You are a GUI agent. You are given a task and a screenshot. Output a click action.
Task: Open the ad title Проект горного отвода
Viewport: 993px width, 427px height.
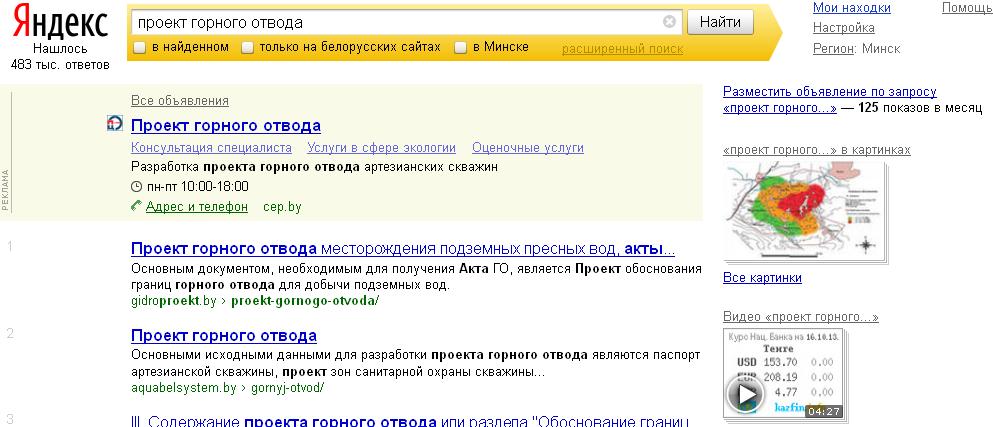pyautogui.click(x=225, y=125)
